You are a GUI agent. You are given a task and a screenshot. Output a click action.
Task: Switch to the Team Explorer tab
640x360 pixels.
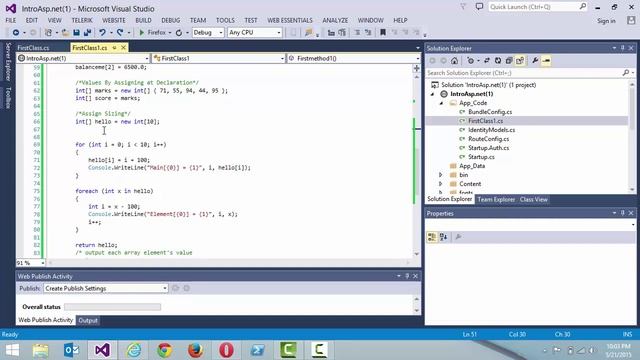496,200
